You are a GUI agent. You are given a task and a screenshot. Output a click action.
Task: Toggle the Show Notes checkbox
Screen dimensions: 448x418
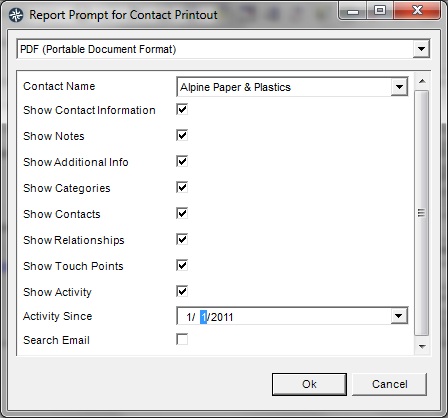(x=182, y=135)
